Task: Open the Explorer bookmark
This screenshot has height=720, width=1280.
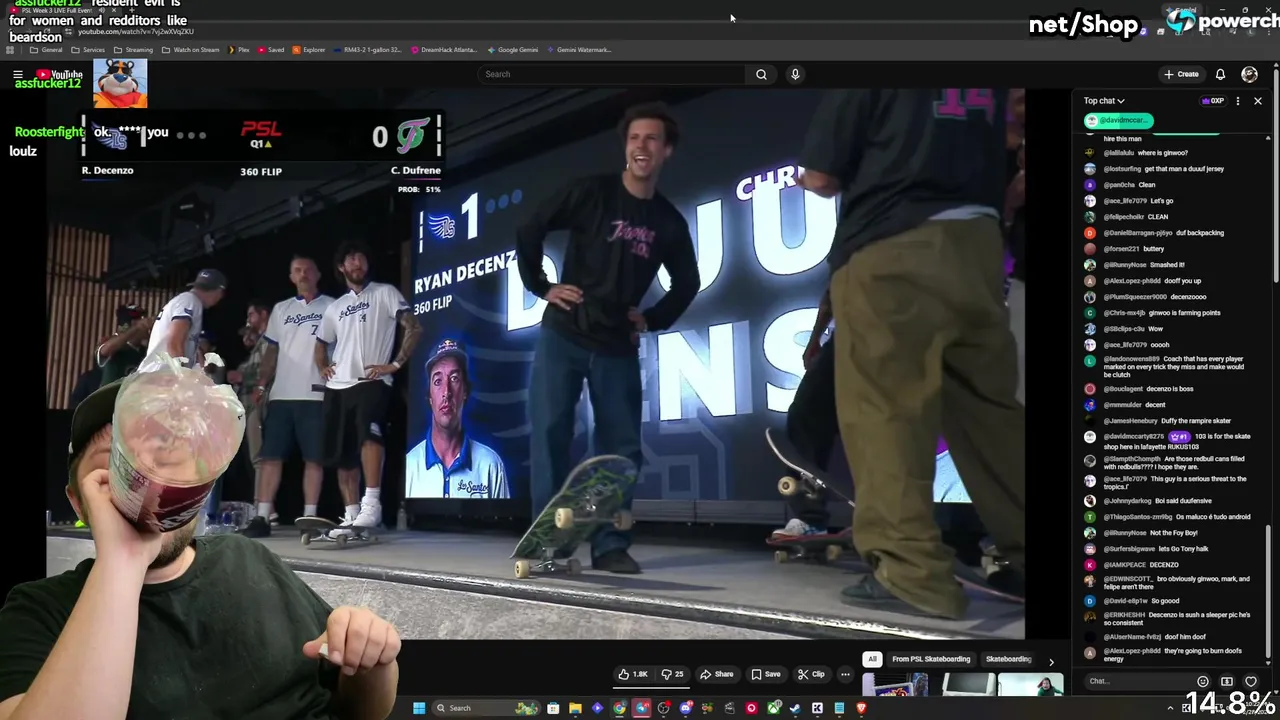Action: [x=309, y=50]
